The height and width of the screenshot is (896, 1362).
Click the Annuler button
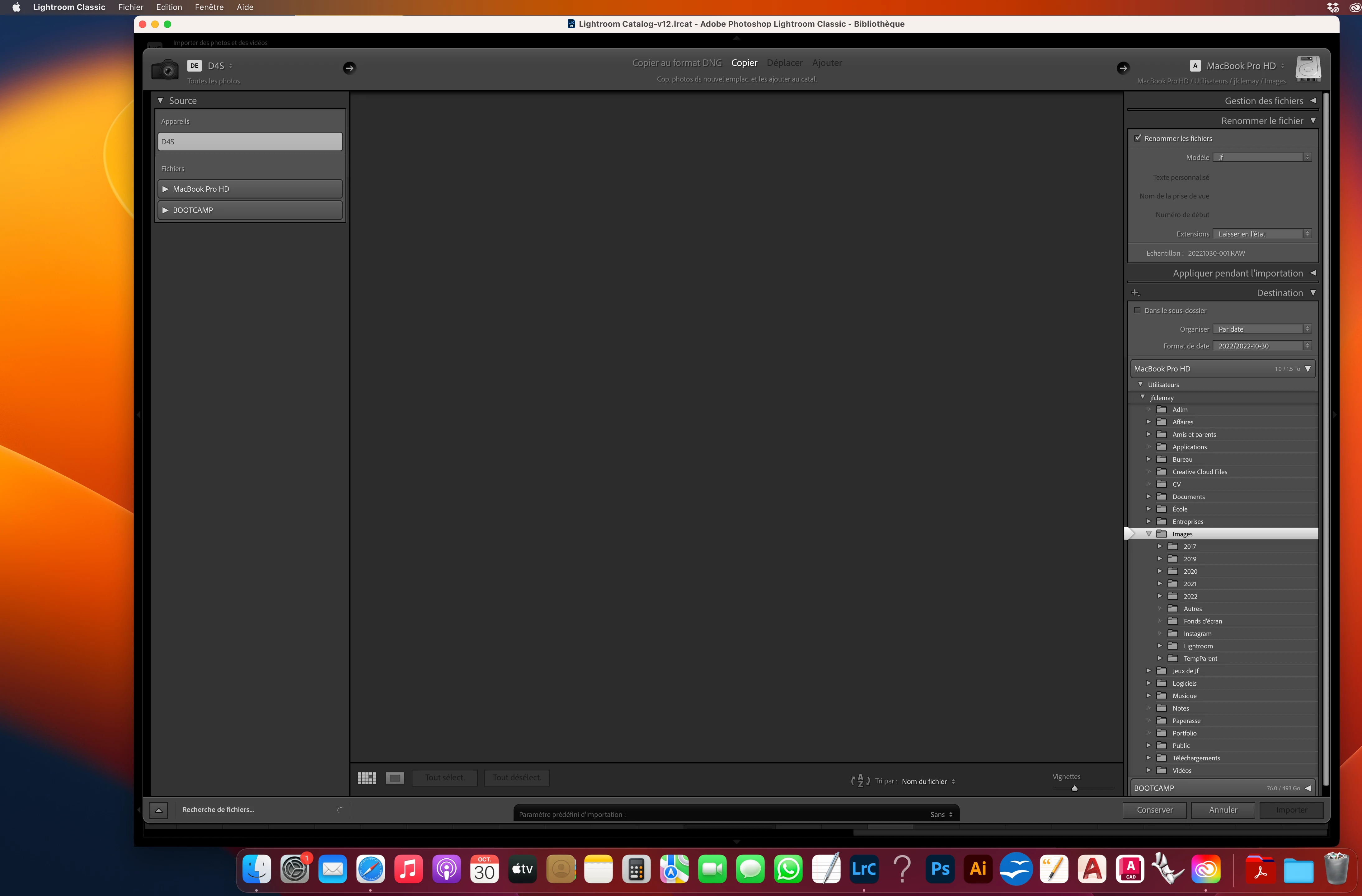click(x=1222, y=810)
